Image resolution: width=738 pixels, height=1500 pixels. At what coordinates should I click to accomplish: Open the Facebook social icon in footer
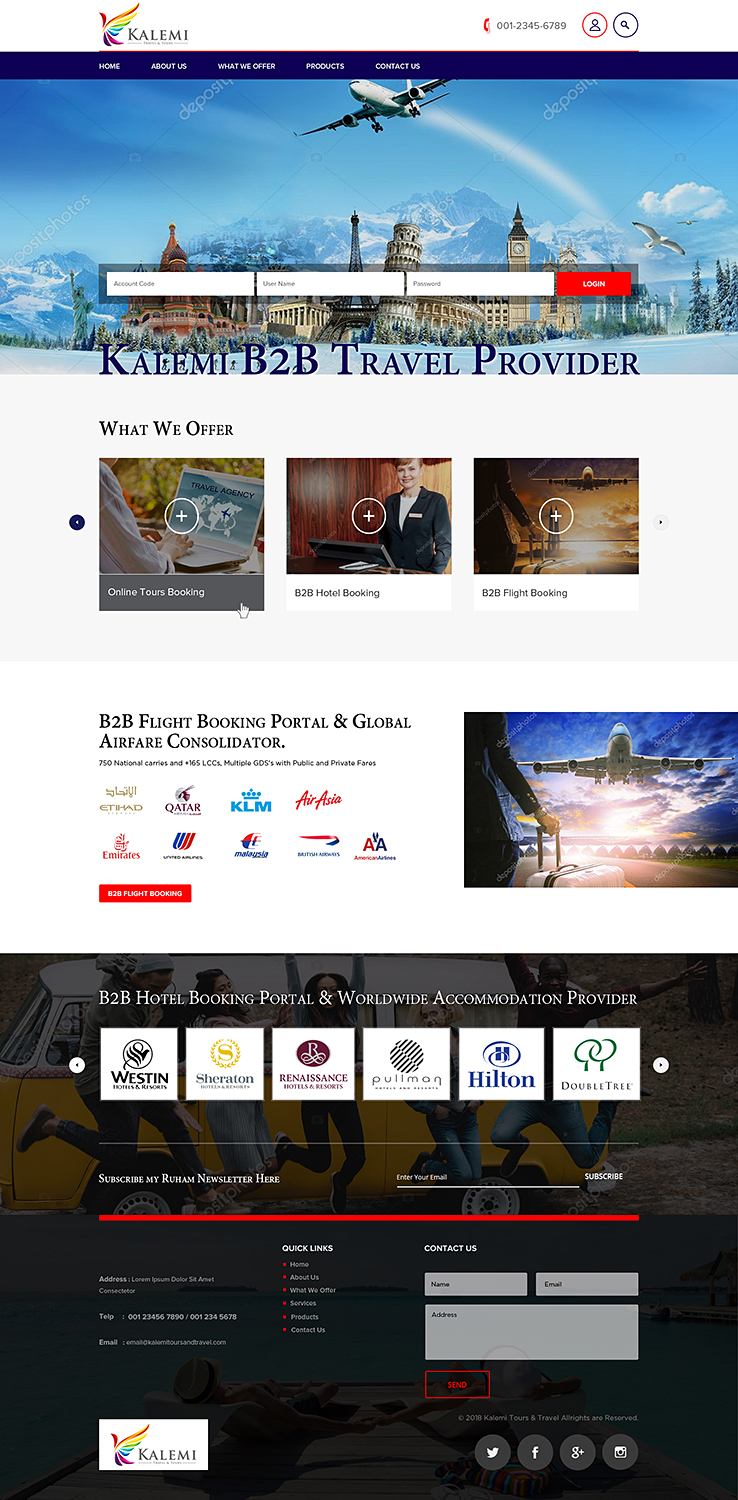click(535, 1452)
